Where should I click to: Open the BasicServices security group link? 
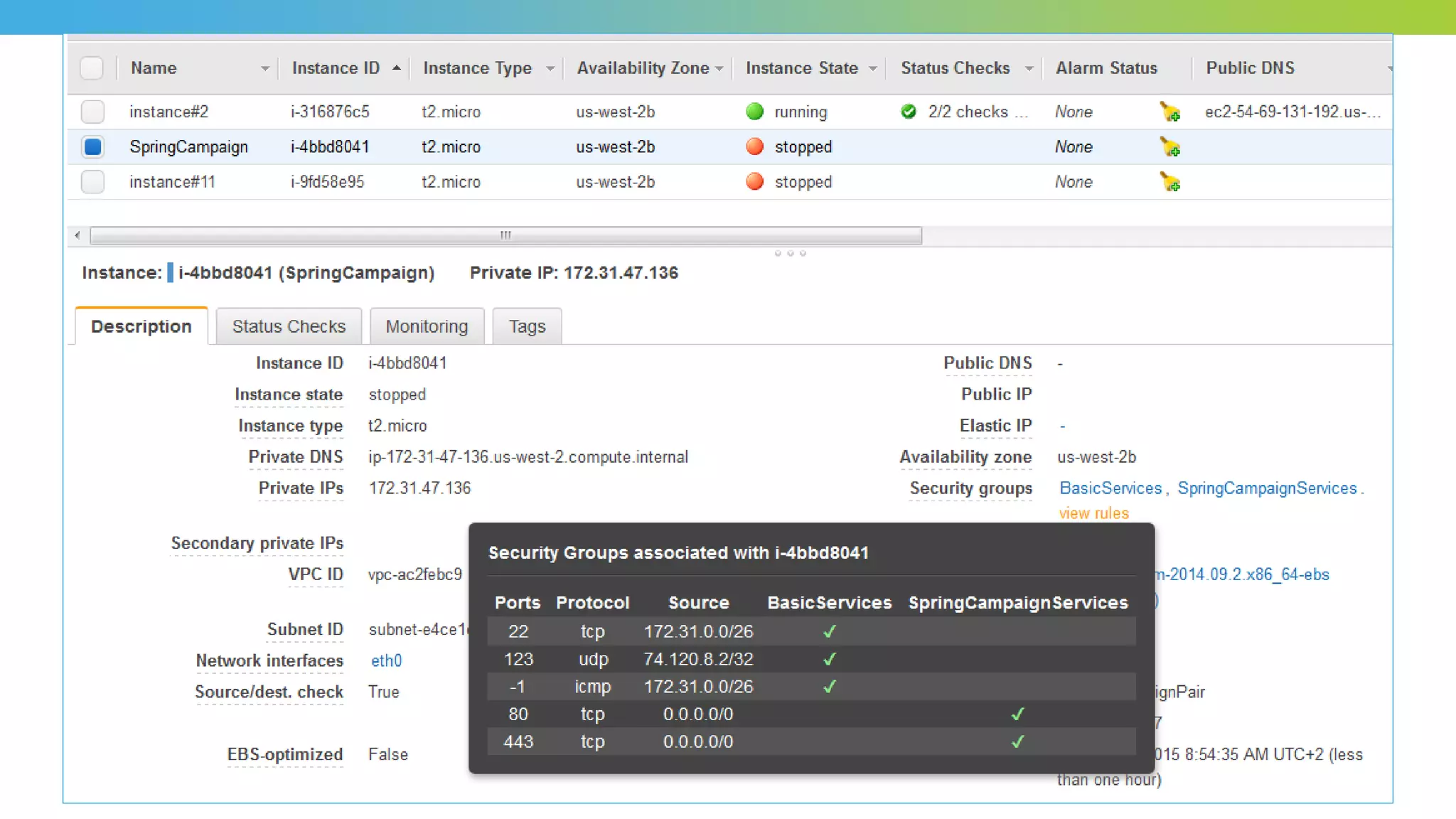click(1110, 488)
